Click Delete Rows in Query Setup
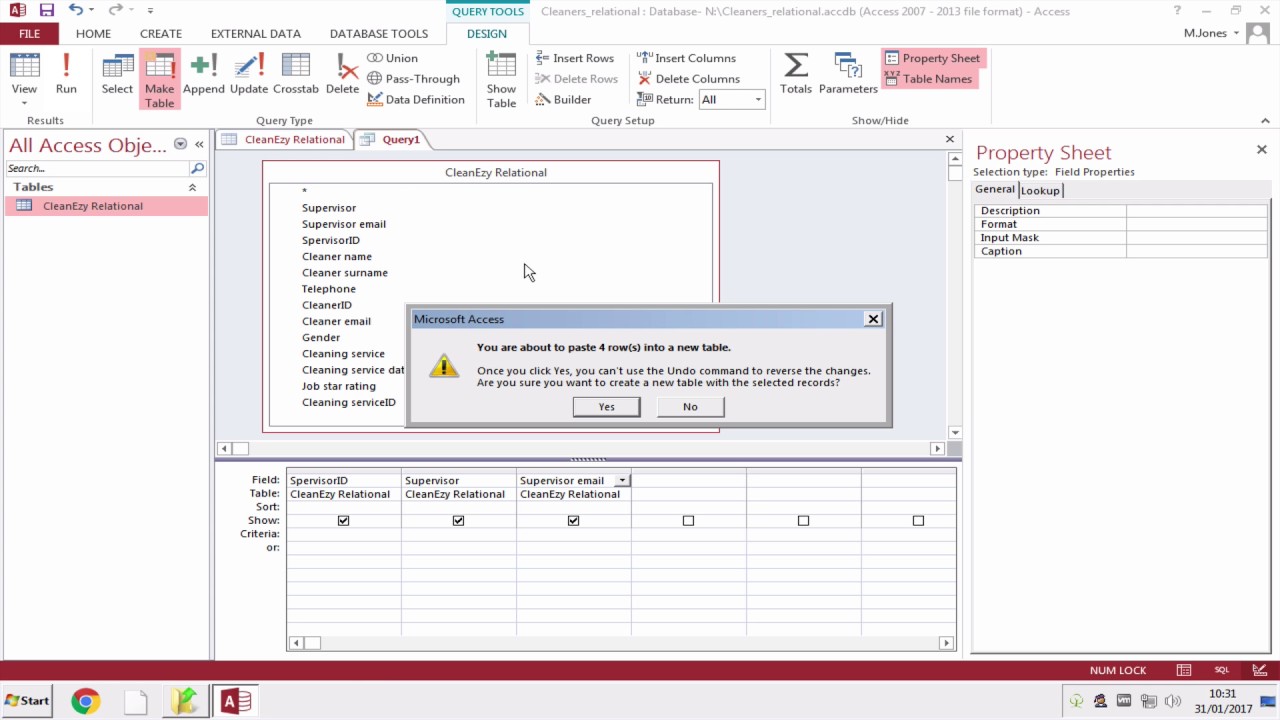 pos(577,79)
